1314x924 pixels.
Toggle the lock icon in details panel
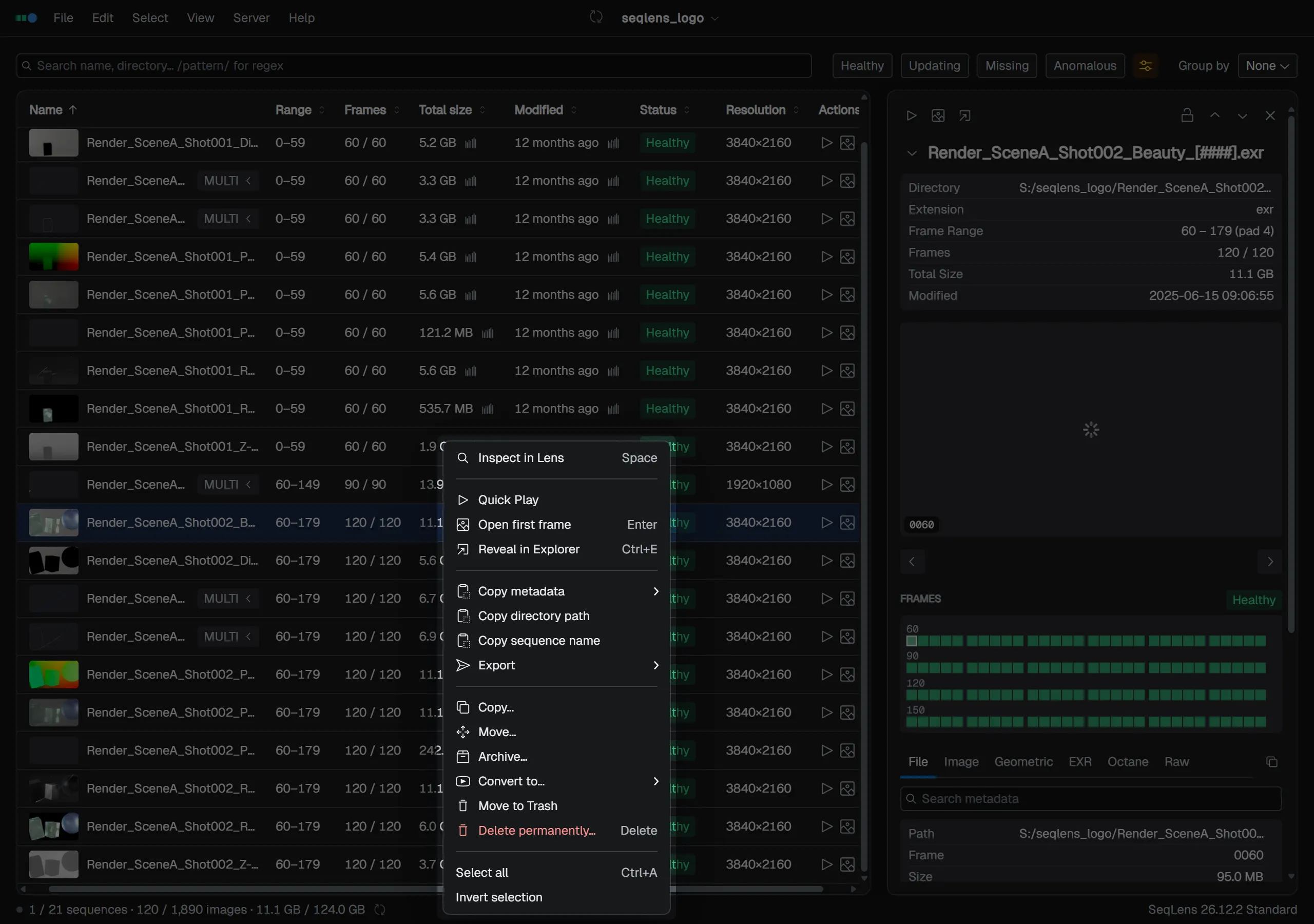point(1187,115)
